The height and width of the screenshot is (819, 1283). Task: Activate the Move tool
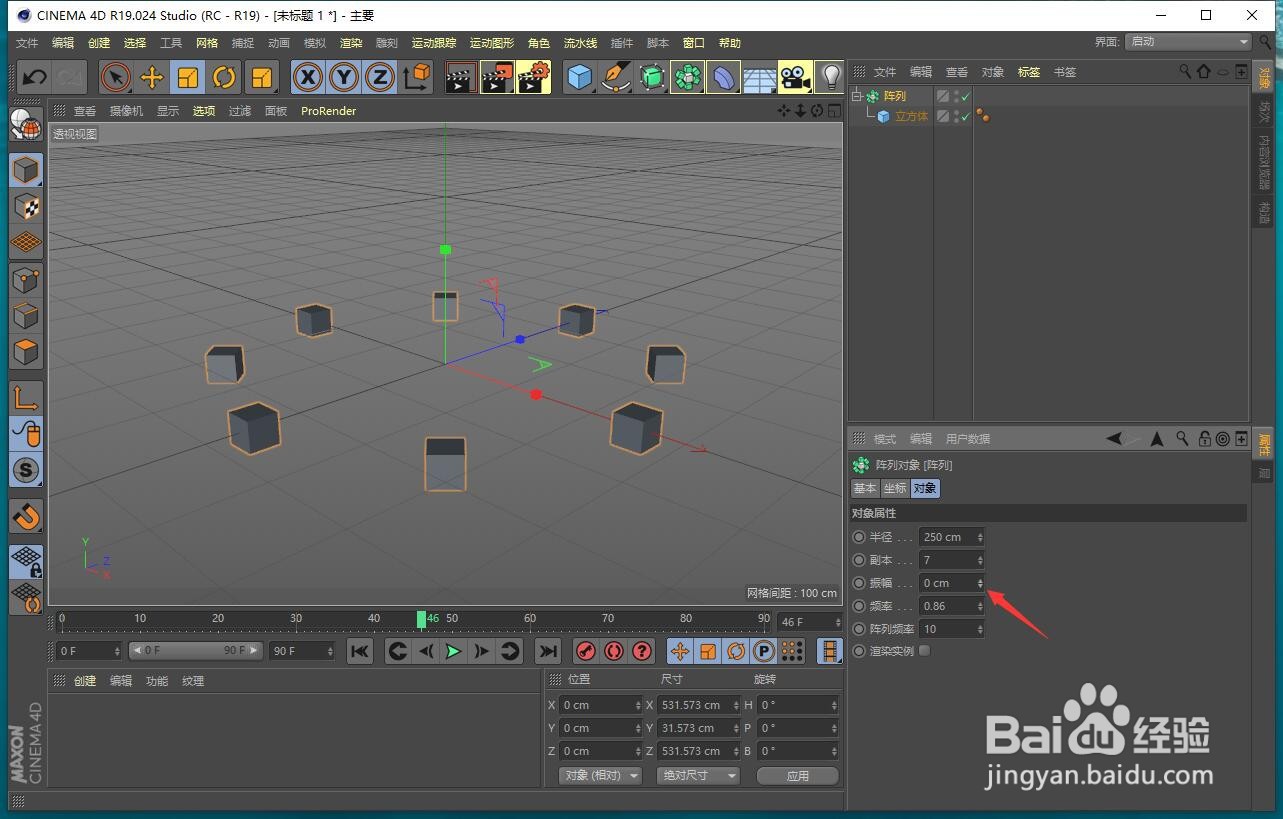(x=152, y=77)
